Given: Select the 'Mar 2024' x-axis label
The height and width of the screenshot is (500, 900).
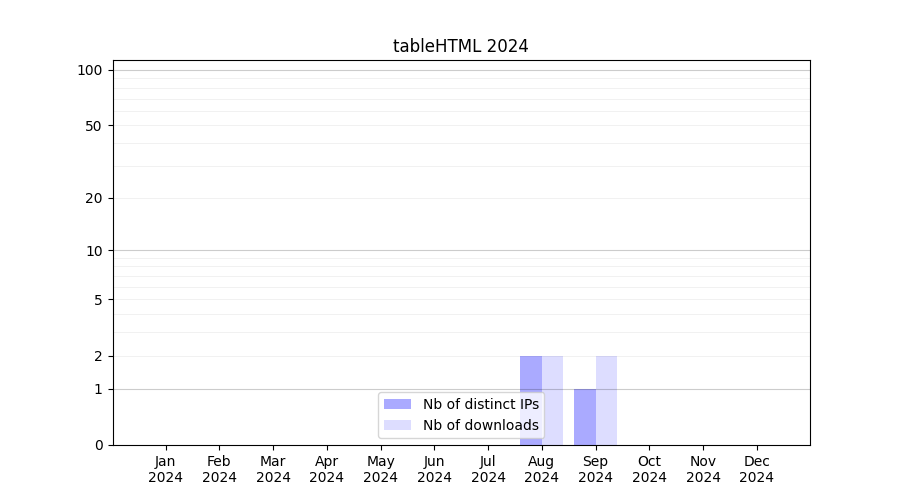Looking at the screenshot, I should click(273, 469).
